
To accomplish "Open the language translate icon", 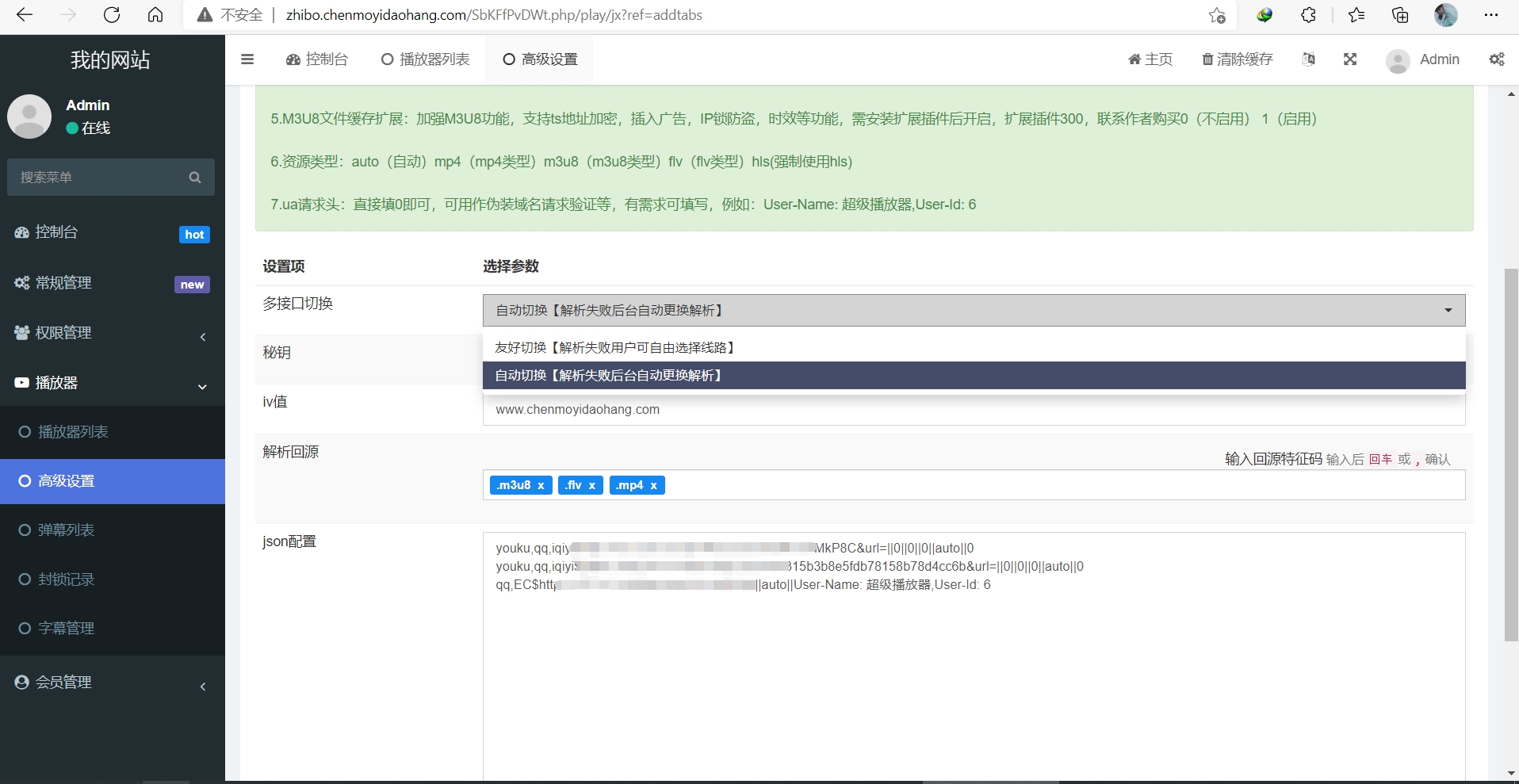I will pos(1309,59).
